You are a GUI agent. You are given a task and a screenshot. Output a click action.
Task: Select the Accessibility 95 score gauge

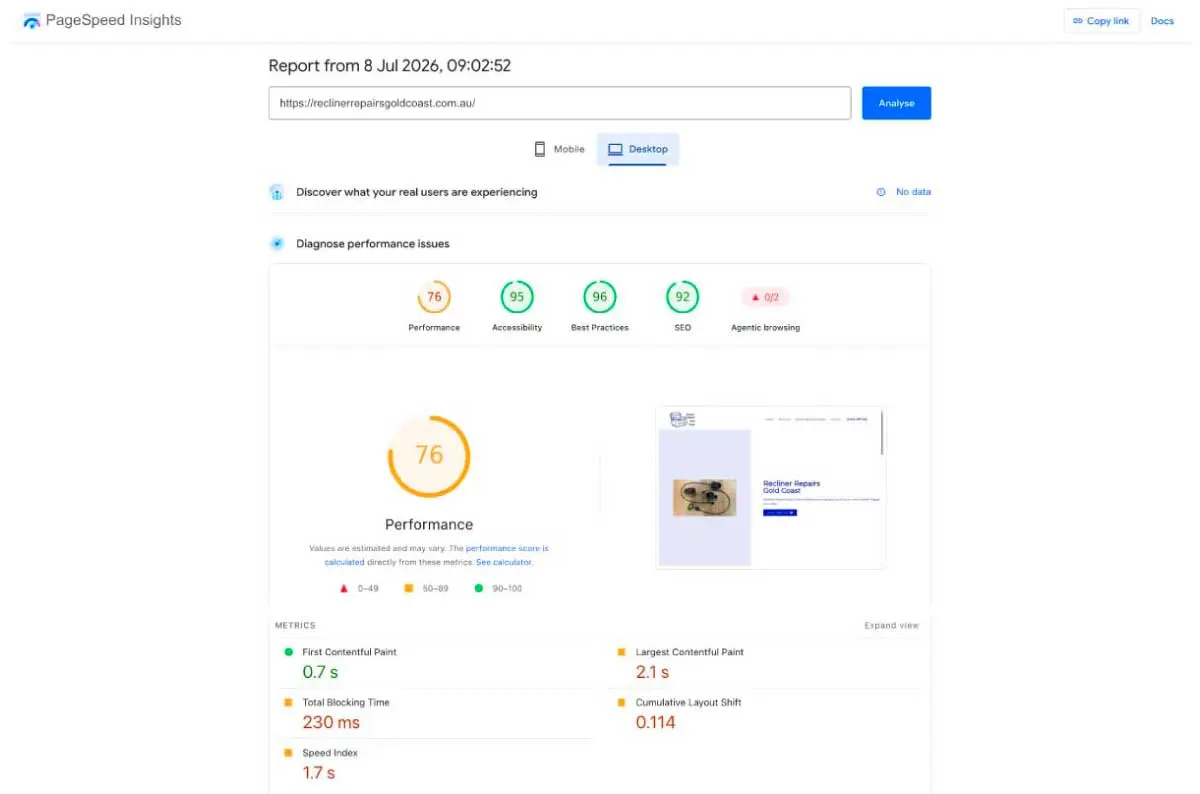pyautogui.click(x=517, y=297)
